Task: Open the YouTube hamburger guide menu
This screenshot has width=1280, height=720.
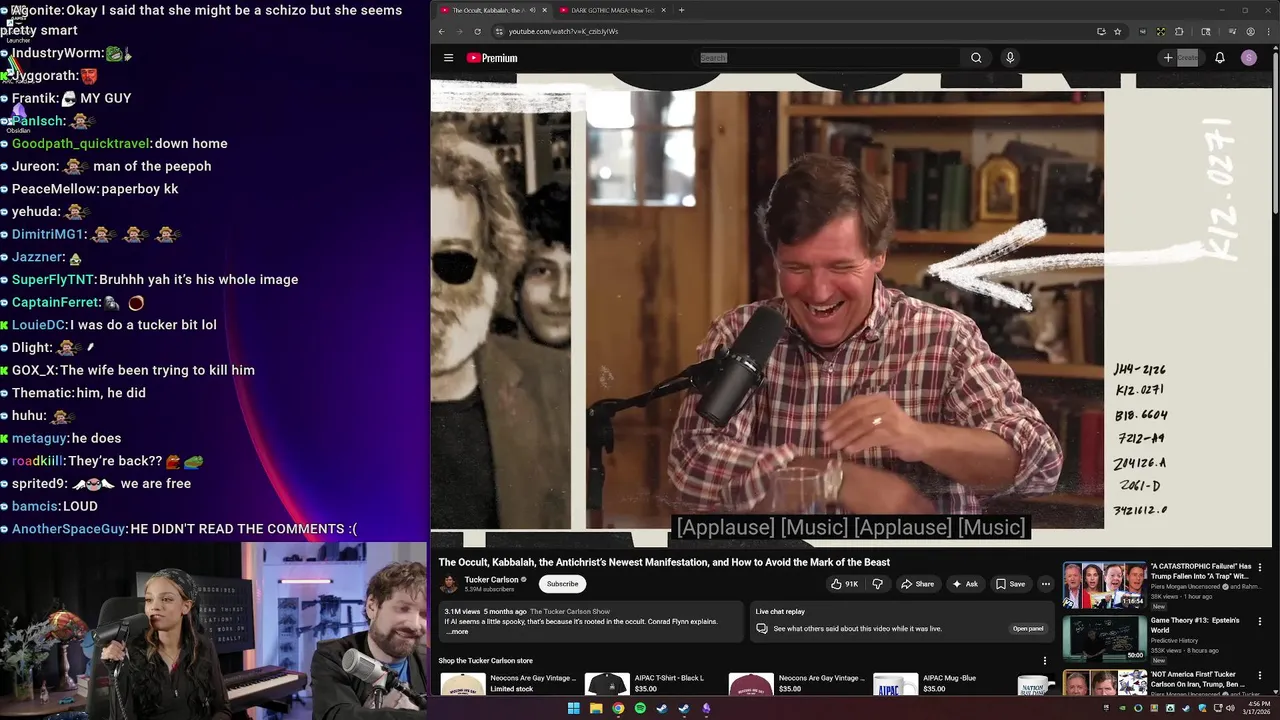Action: (x=448, y=58)
